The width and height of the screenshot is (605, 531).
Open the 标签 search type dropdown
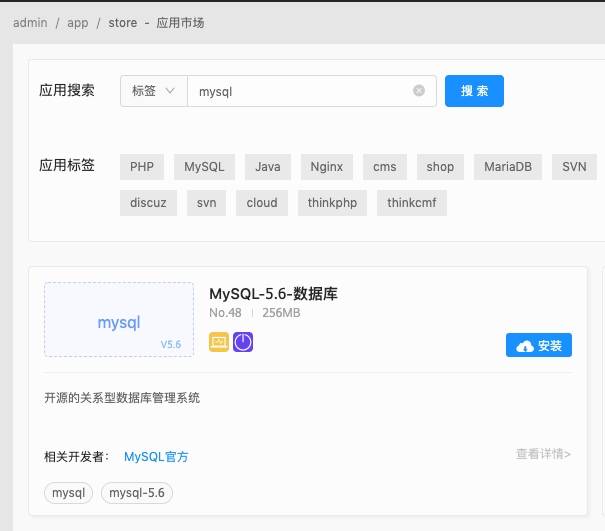pos(154,91)
